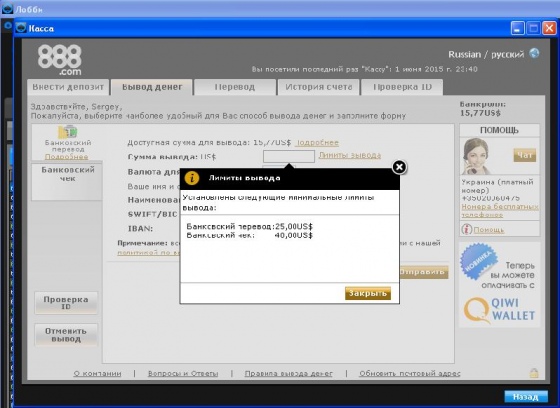Select the bank transfer folder icon

click(x=68, y=132)
